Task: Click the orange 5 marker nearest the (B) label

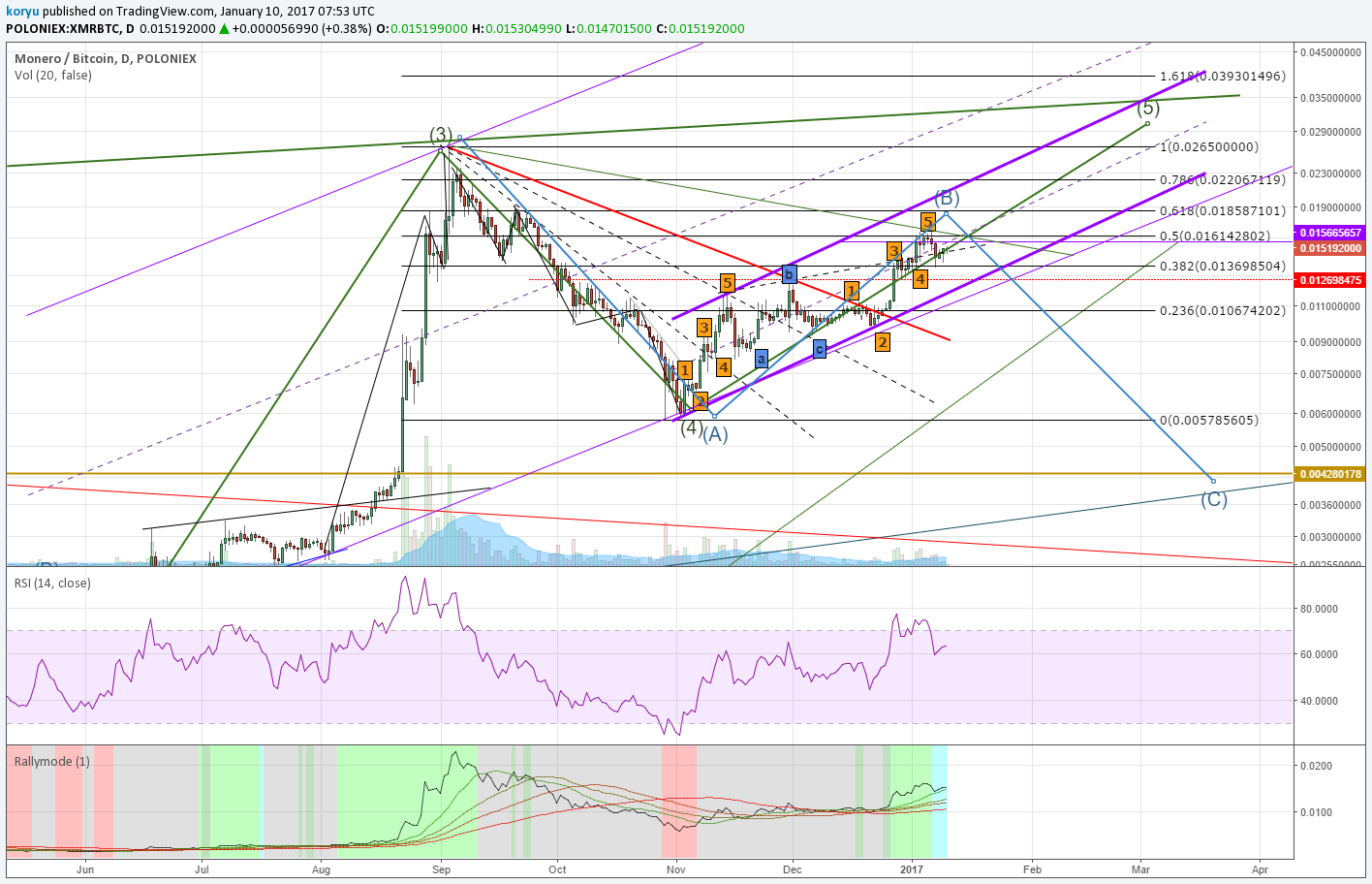Action: (x=928, y=221)
